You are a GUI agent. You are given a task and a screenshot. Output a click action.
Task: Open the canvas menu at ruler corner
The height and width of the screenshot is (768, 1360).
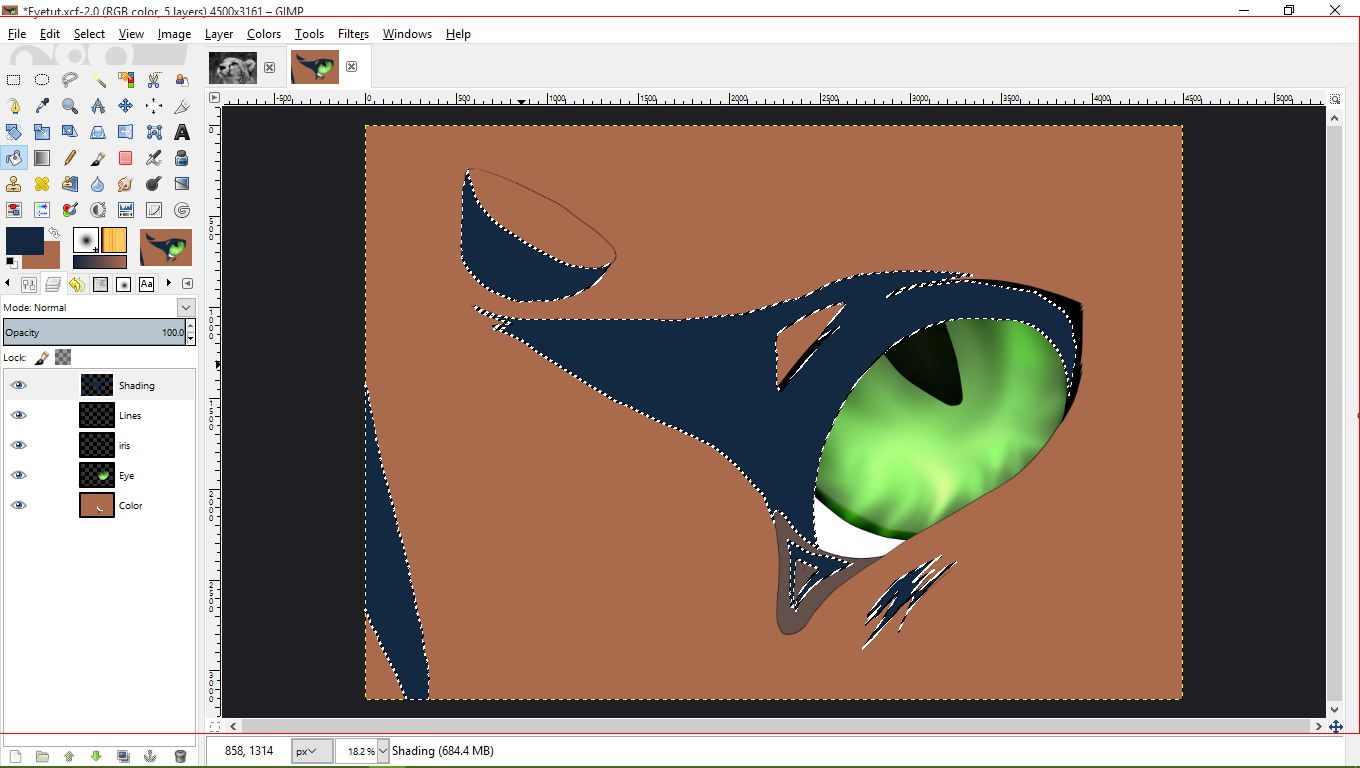(214, 97)
